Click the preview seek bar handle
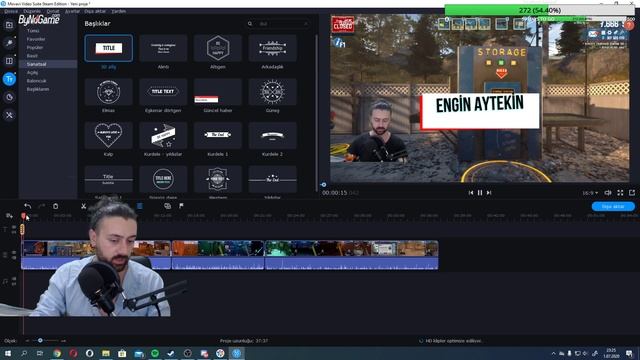The width and height of the screenshot is (640, 360). 323,185
